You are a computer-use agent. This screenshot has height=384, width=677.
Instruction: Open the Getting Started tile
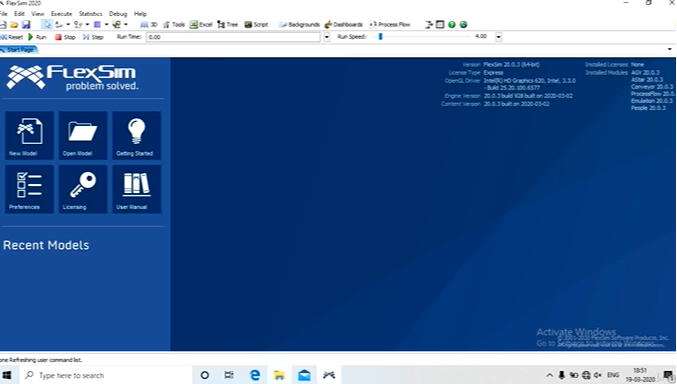click(136, 135)
